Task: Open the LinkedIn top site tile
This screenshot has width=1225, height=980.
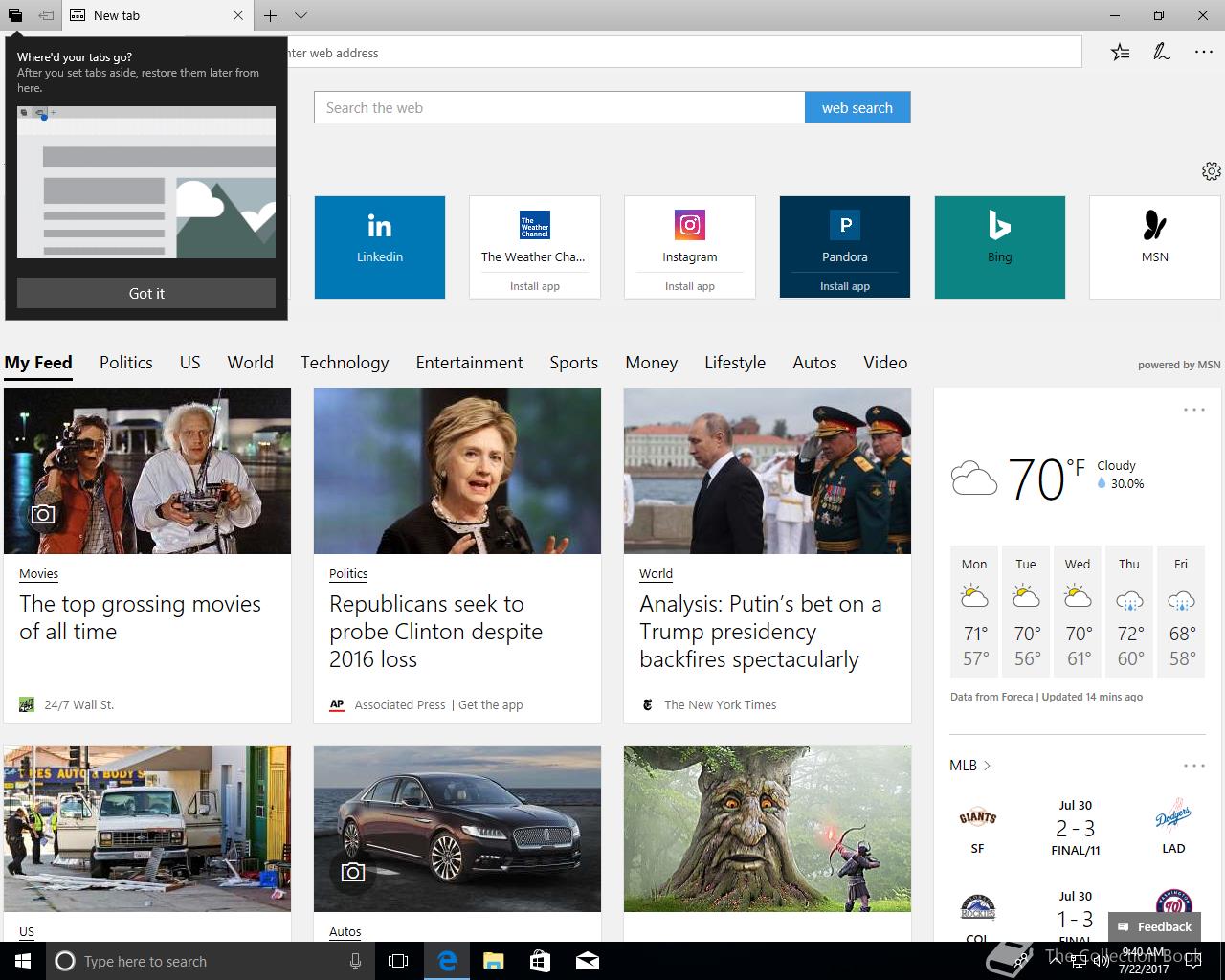Action: [380, 247]
